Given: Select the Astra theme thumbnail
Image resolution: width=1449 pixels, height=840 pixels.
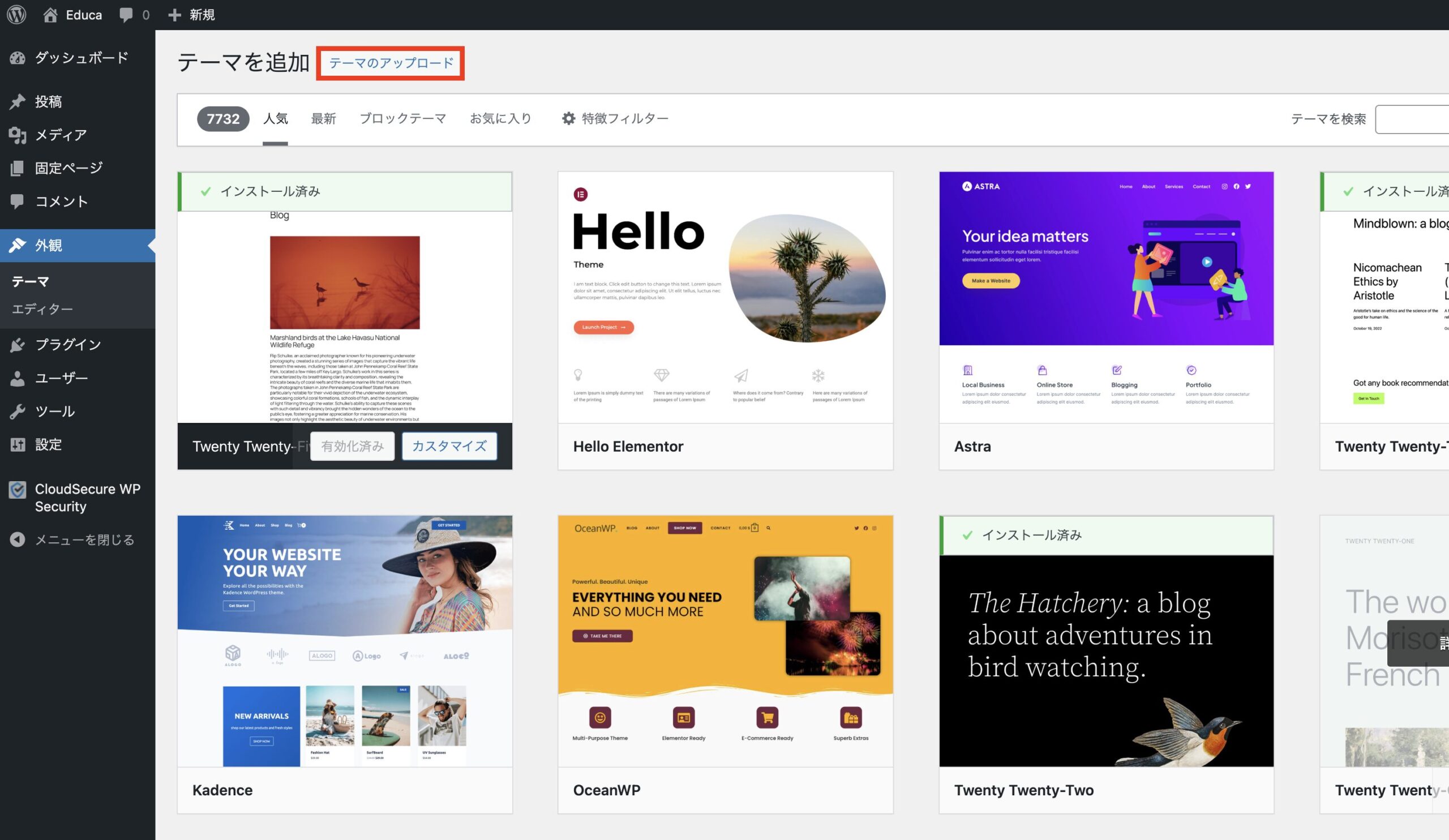Looking at the screenshot, I should pos(1106,297).
